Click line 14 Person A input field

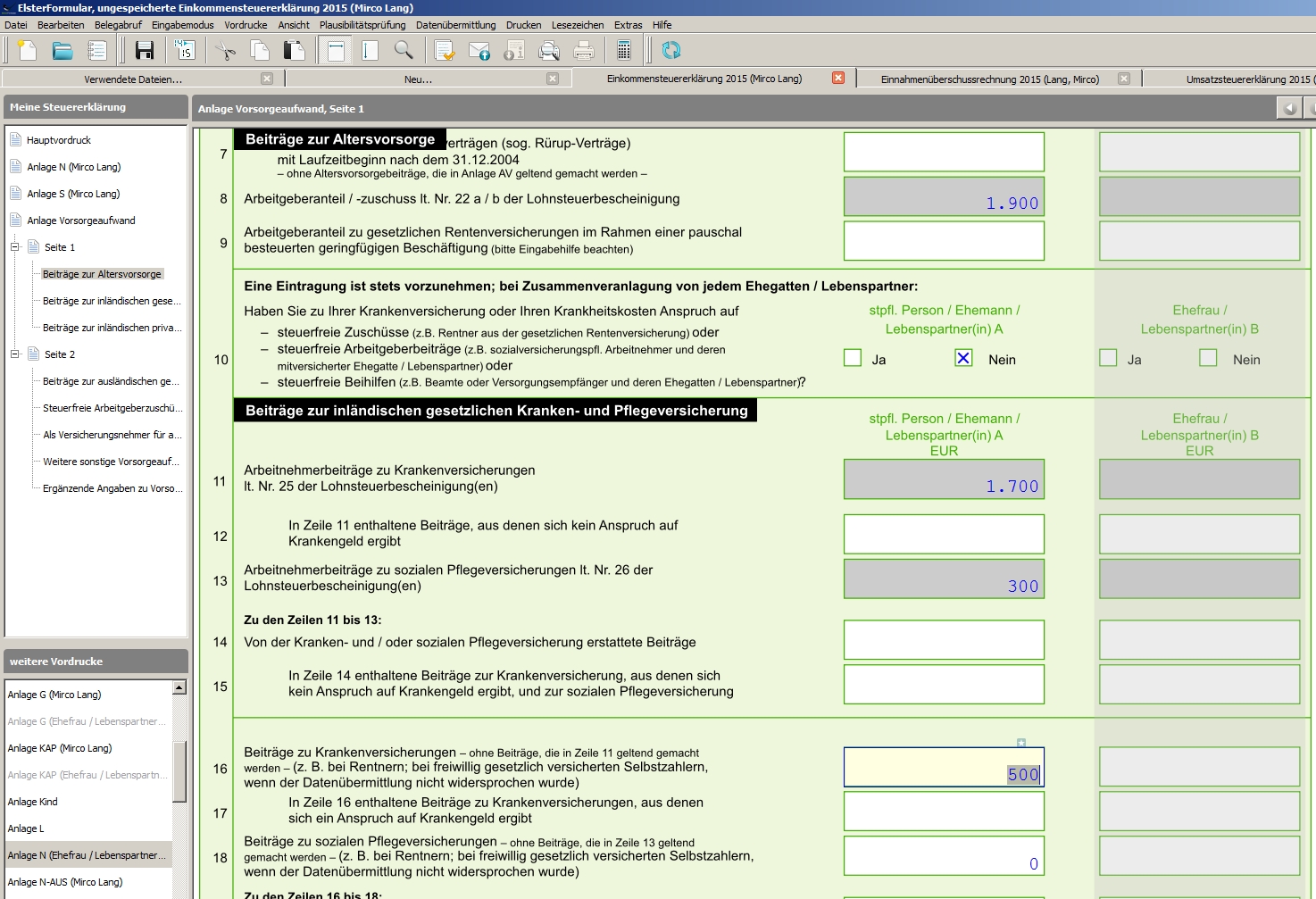point(944,640)
